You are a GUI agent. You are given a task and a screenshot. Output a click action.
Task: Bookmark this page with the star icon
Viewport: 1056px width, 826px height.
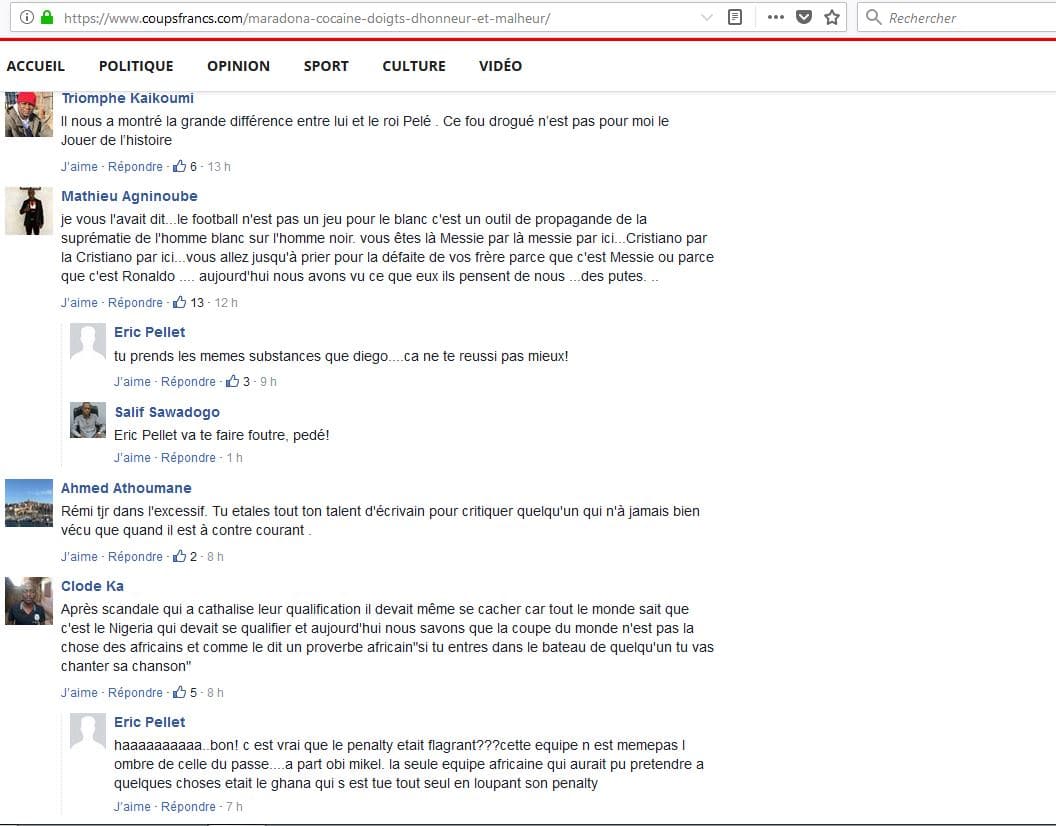point(832,18)
